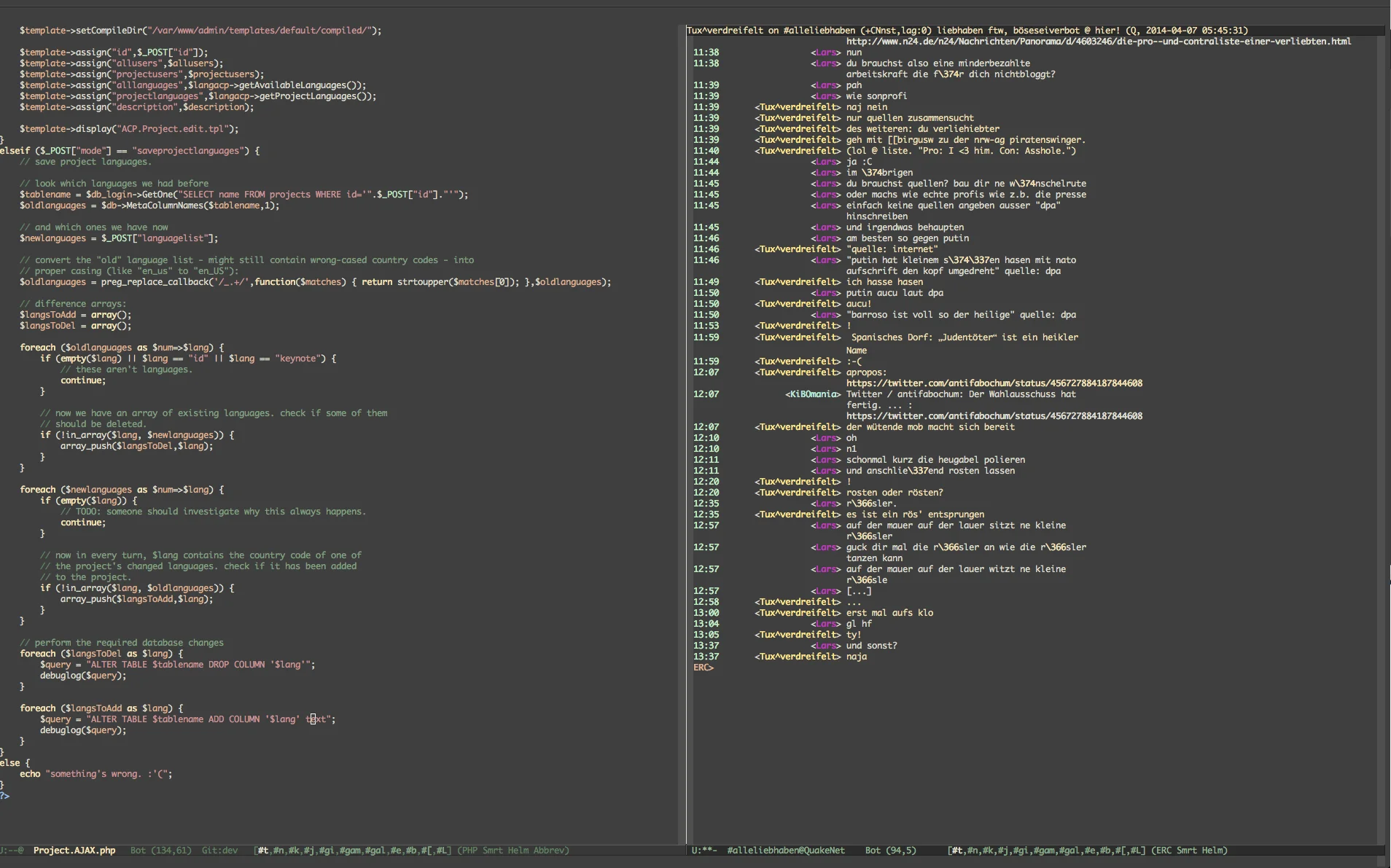Click the '// difference arrays:' comment
This screenshot has height=868, width=1391.
point(73,304)
